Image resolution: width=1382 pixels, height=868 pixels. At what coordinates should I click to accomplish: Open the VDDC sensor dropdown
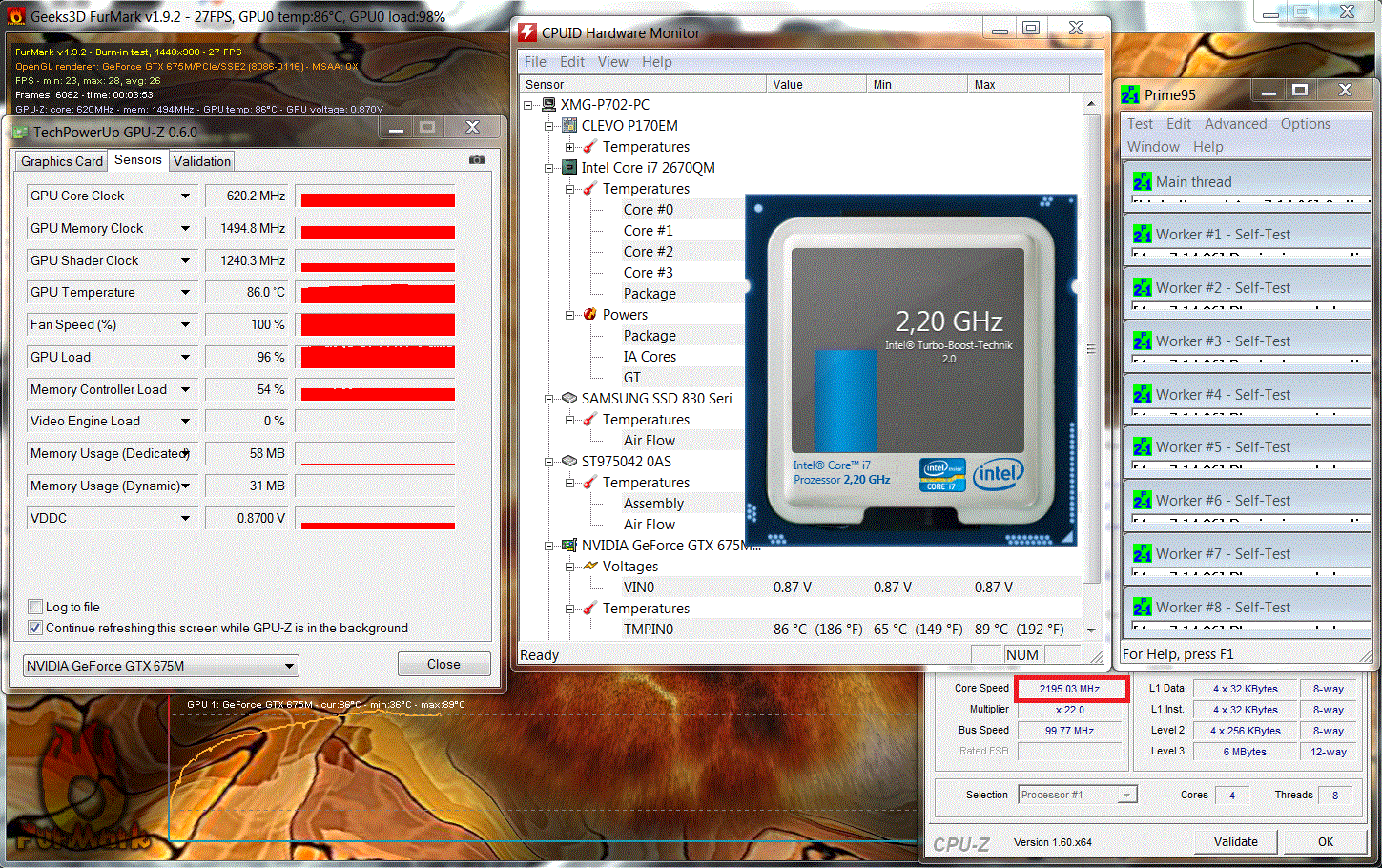pos(185,518)
